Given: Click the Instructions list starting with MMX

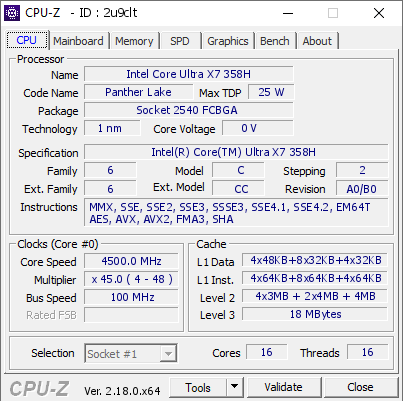Looking at the screenshot, I should pos(236,213).
